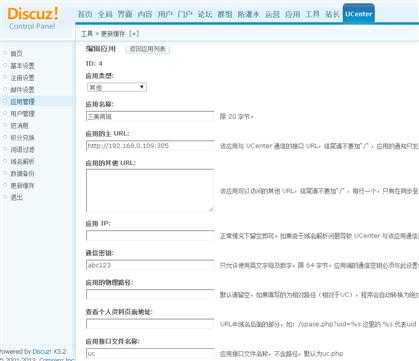
Task: Select 更新缓存 in the sidebar
Action: (22, 186)
